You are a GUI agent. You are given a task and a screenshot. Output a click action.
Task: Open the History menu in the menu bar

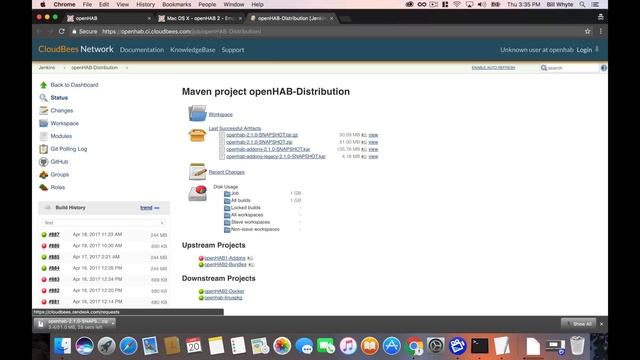(x=145, y=4)
